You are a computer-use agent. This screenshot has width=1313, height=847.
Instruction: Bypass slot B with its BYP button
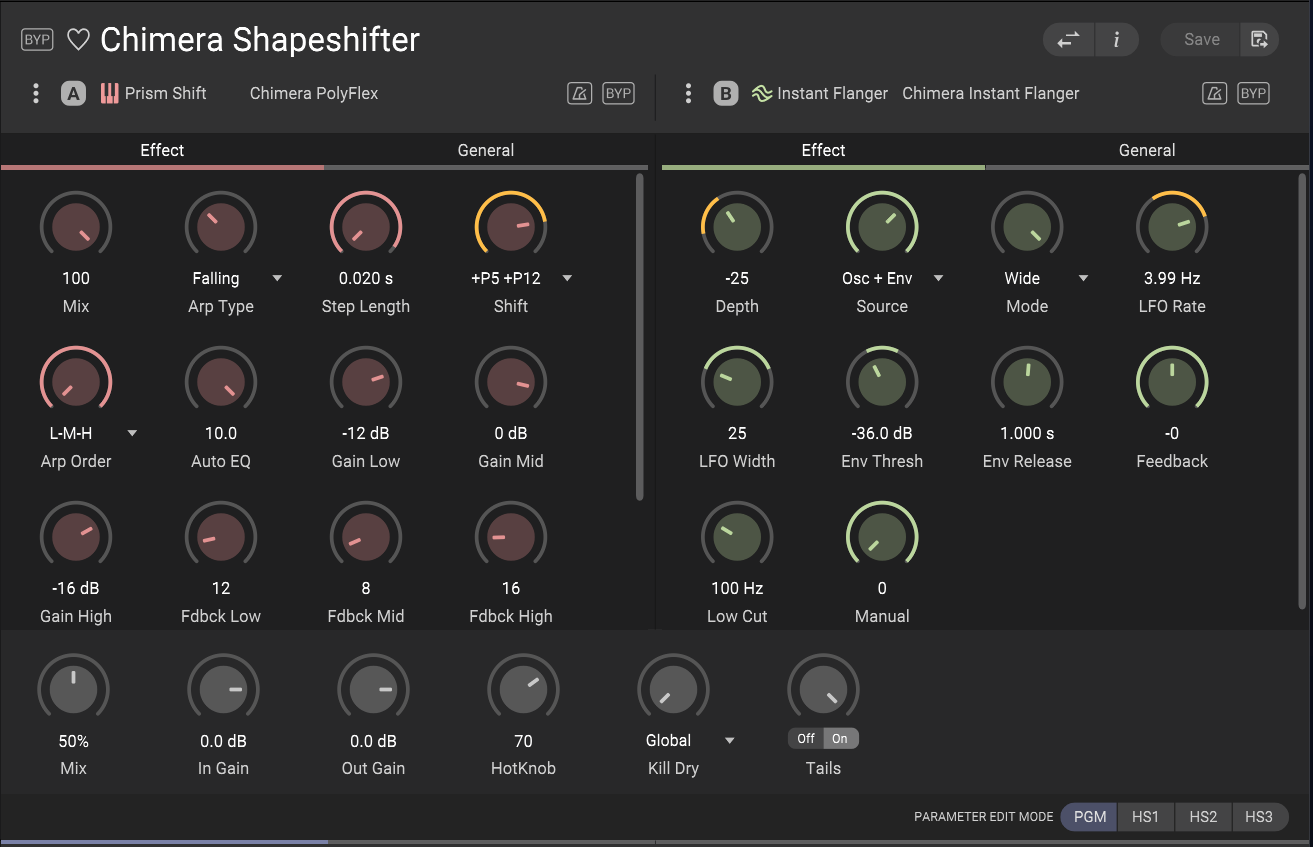point(1253,93)
